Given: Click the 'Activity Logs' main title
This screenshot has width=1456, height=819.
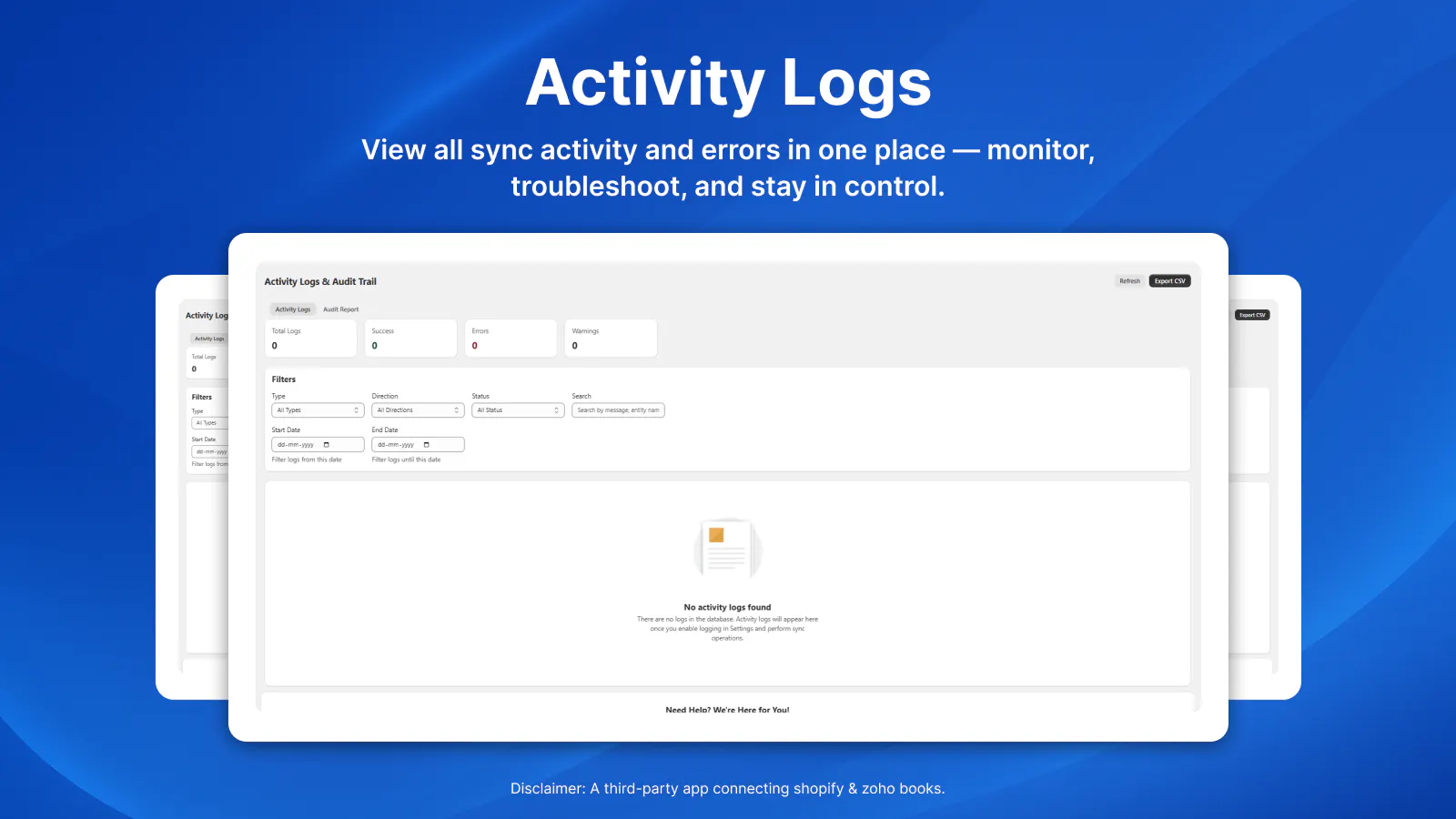Looking at the screenshot, I should [729, 84].
